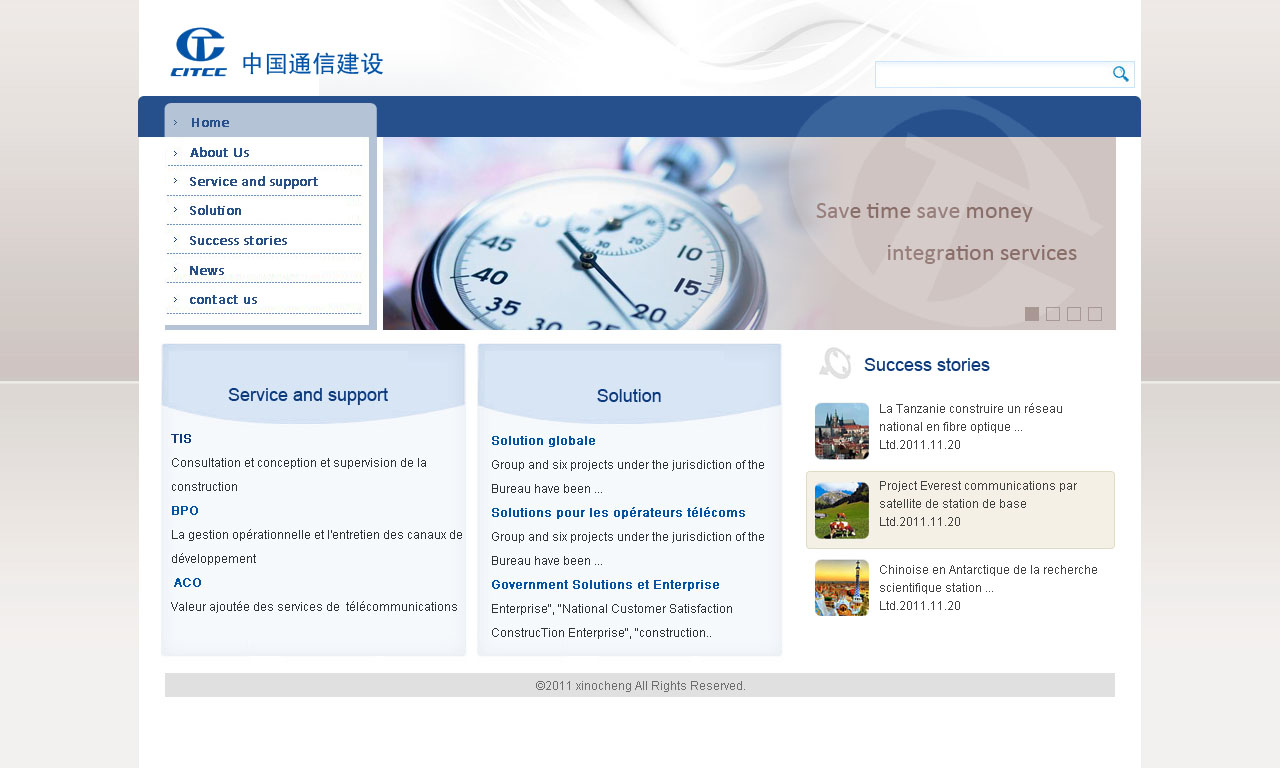1280x768 pixels.
Task: Select the first banner slide indicator
Action: tap(1032, 314)
